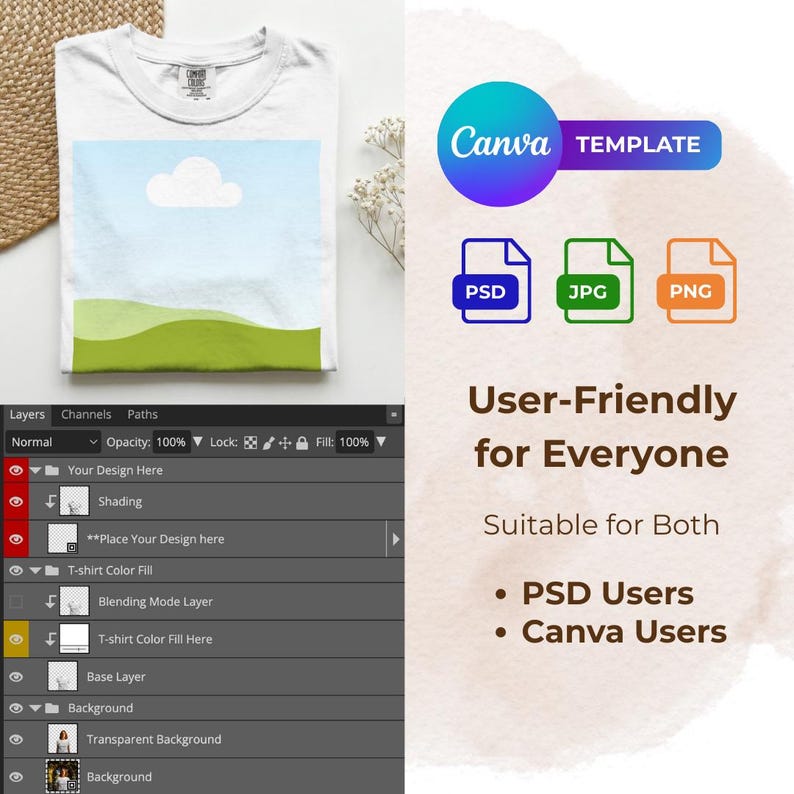
Task: Click the Shading layer clipping arrow
Action: click(51, 501)
